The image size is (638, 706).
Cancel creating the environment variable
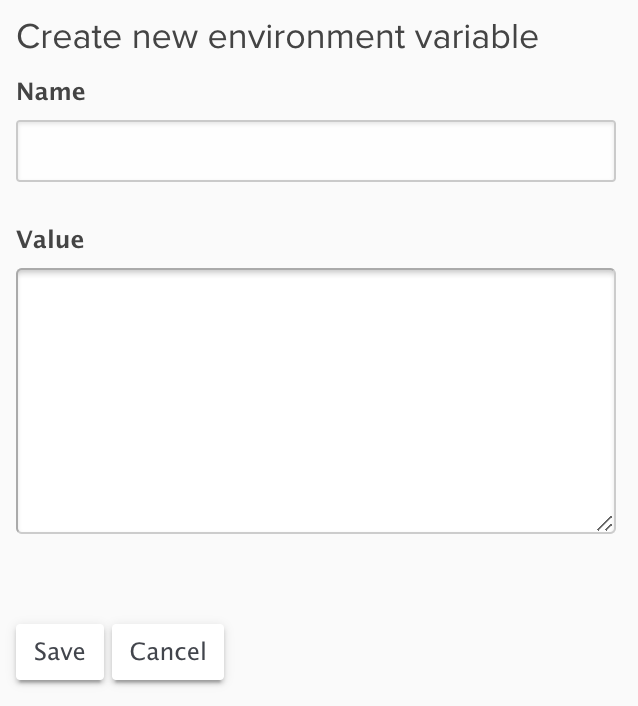coord(168,652)
